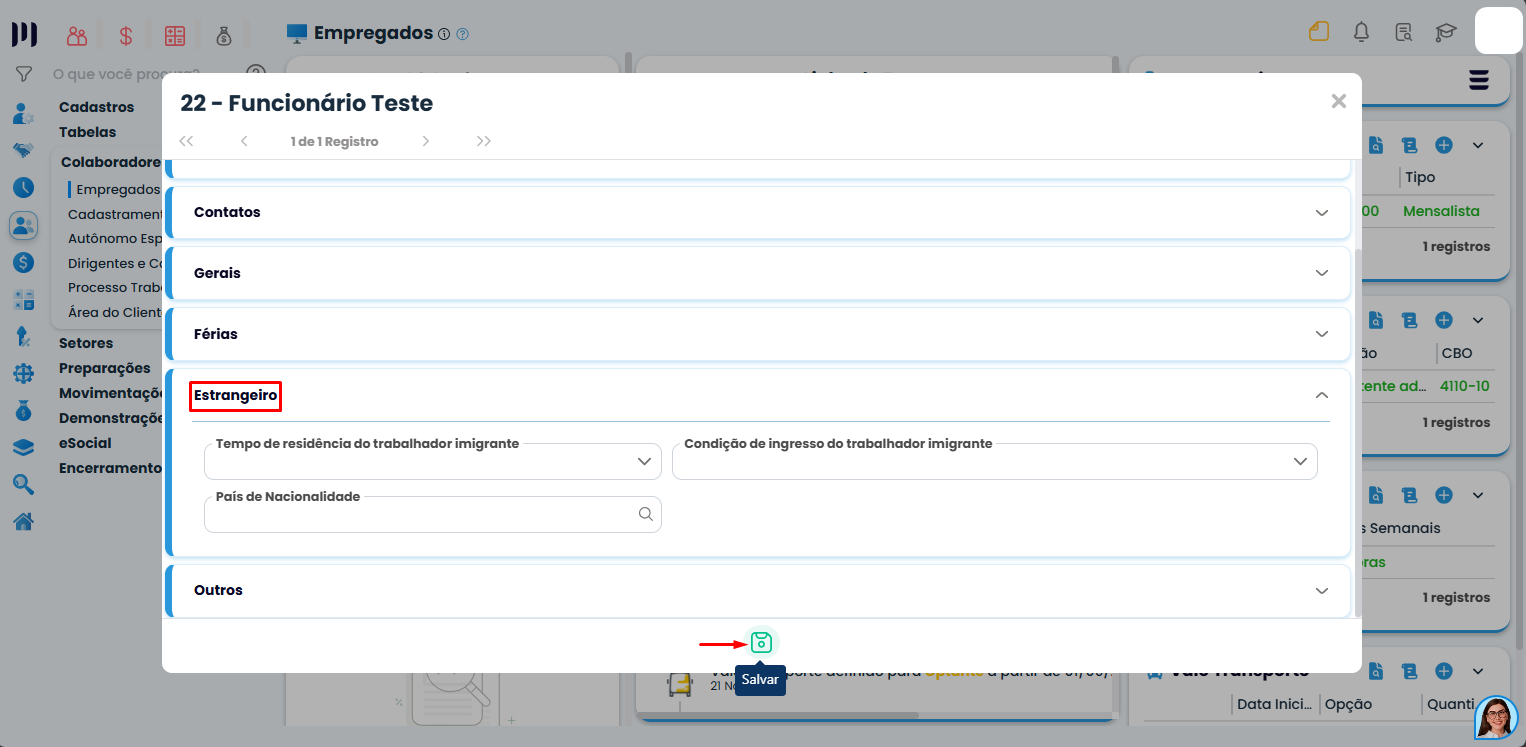
Task: Collapse the Estrangeiro section chevron
Action: (x=1322, y=395)
